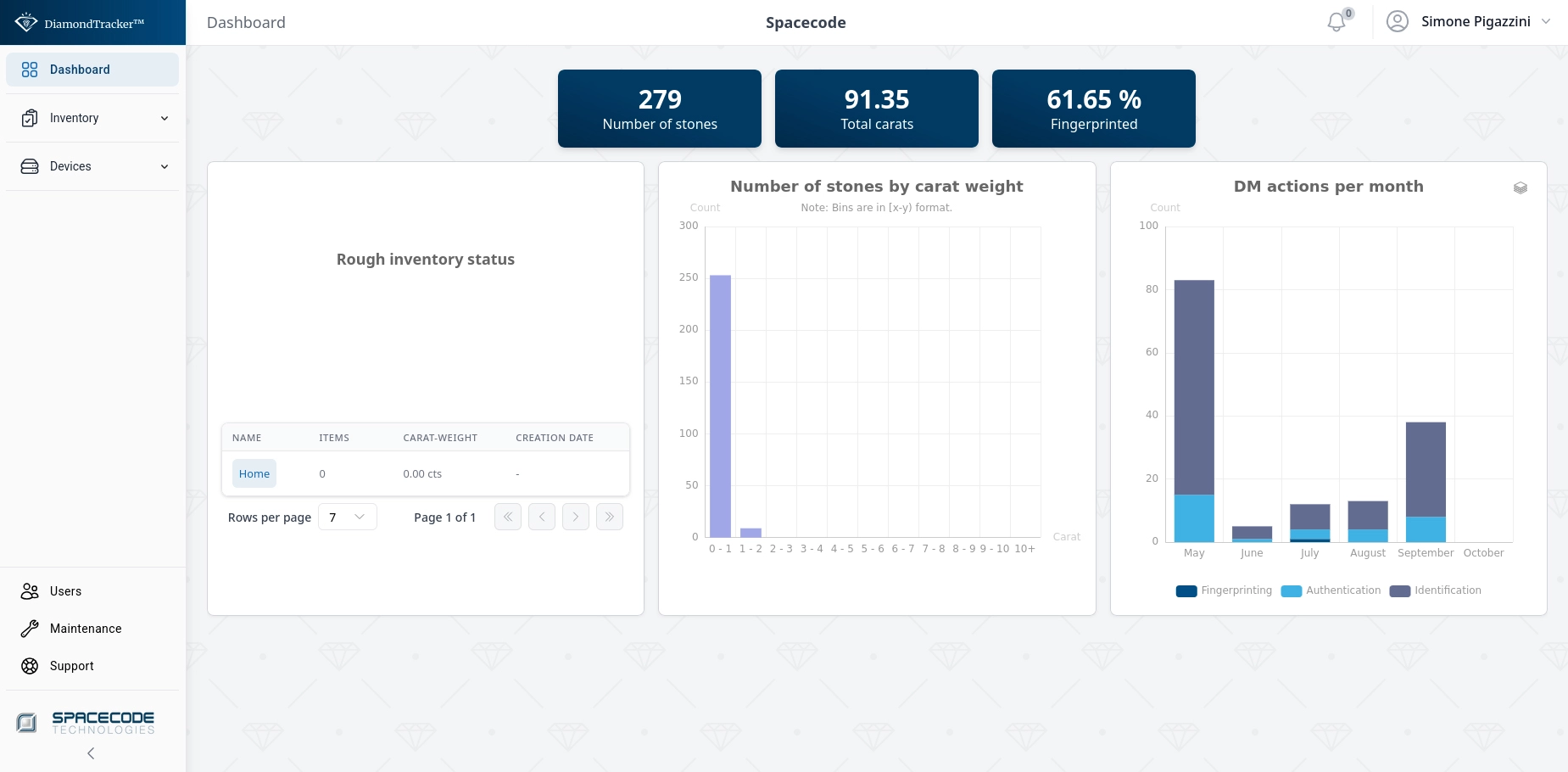Click the Users people icon

pyautogui.click(x=30, y=591)
